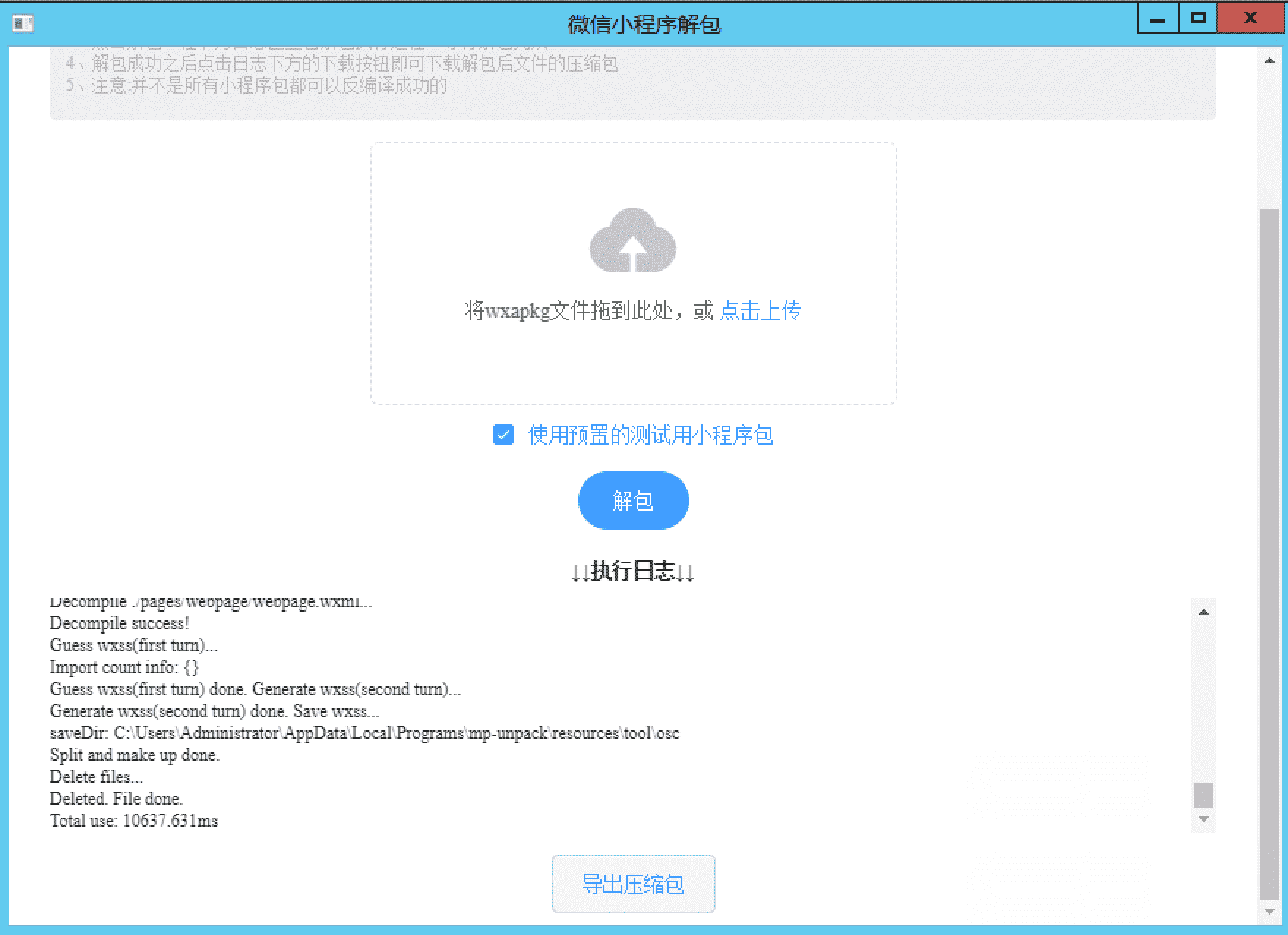Click the cloud upload icon

633,241
